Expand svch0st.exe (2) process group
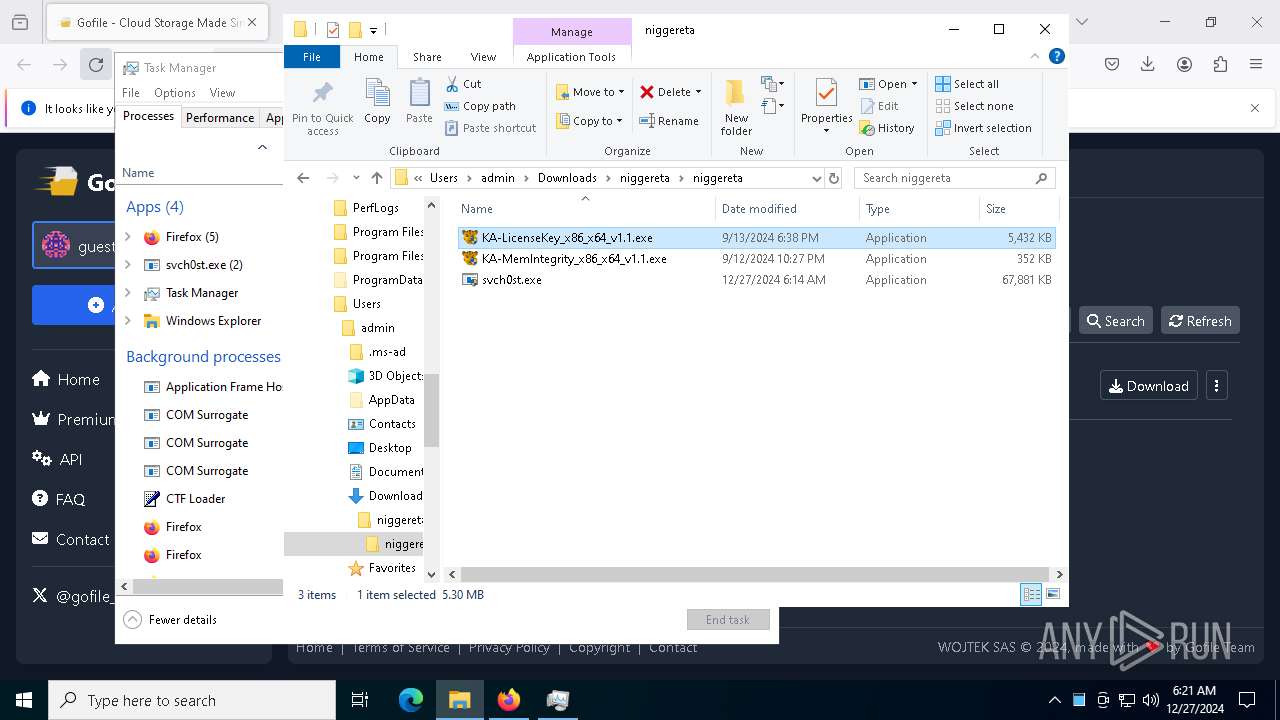 coord(127,265)
